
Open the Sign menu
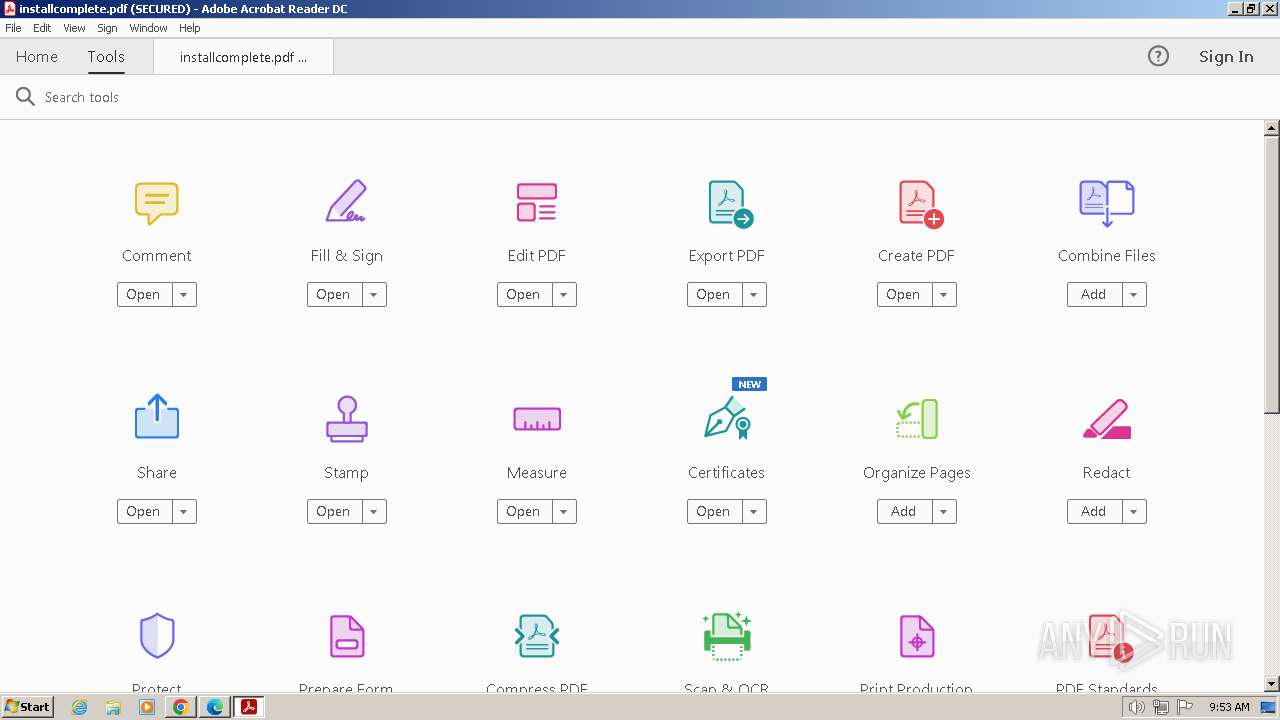107,28
